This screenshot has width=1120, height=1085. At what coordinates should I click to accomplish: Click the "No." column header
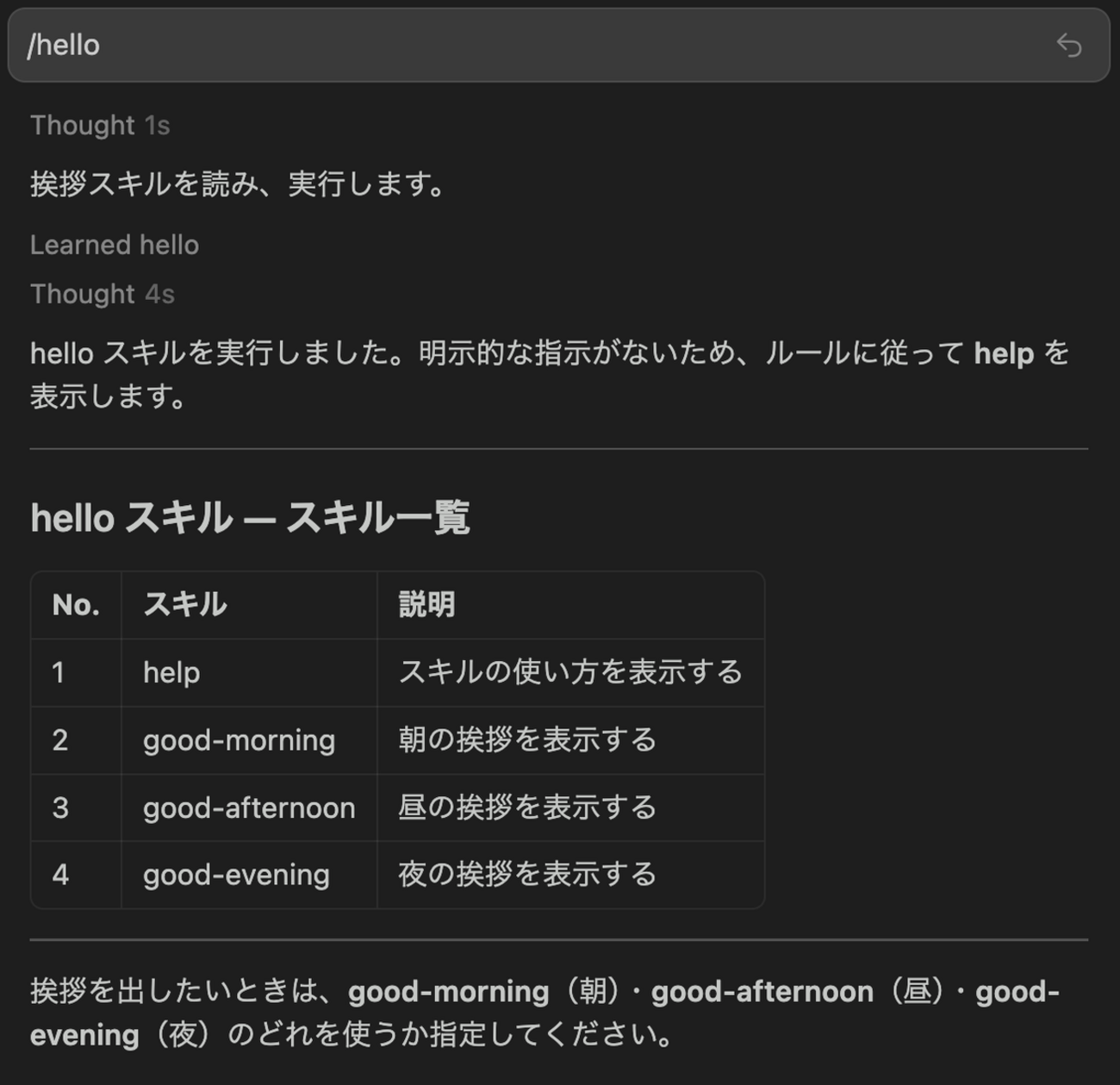[76, 605]
